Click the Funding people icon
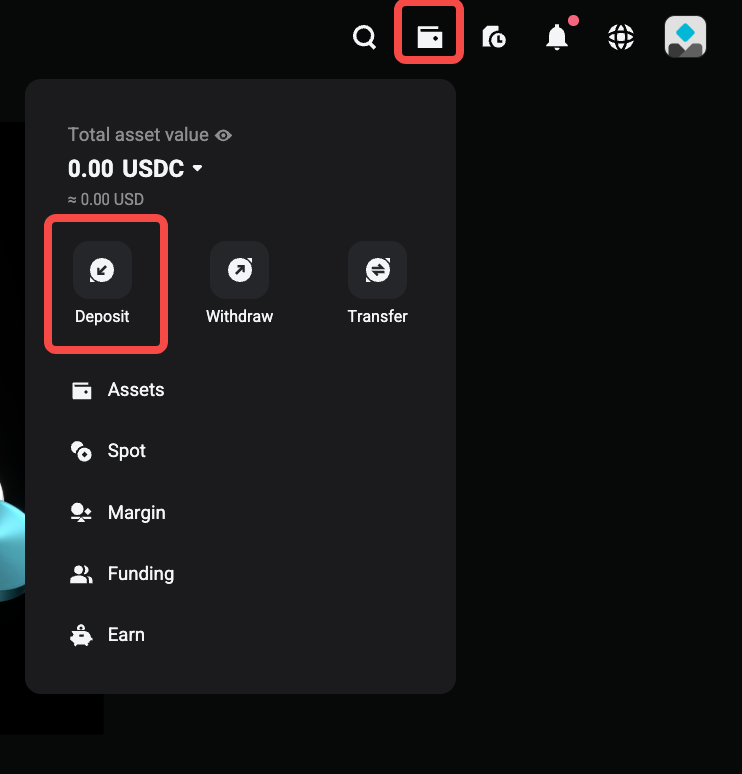742x774 pixels. tap(81, 574)
